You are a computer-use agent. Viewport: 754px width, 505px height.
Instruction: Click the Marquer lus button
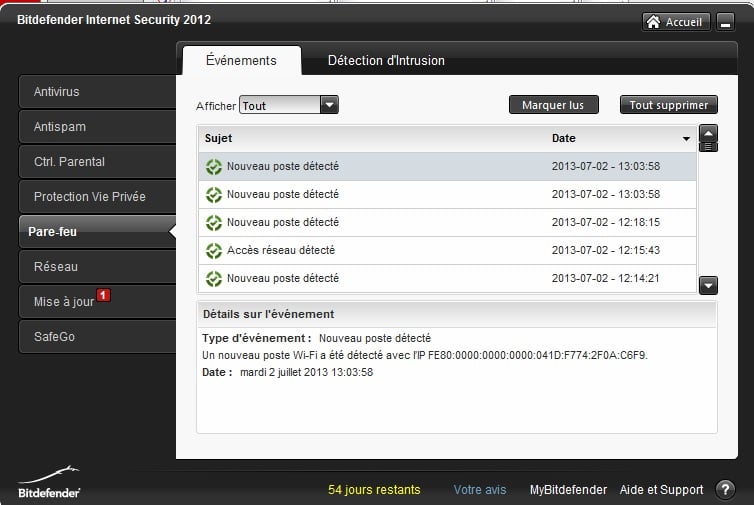[553, 105]
